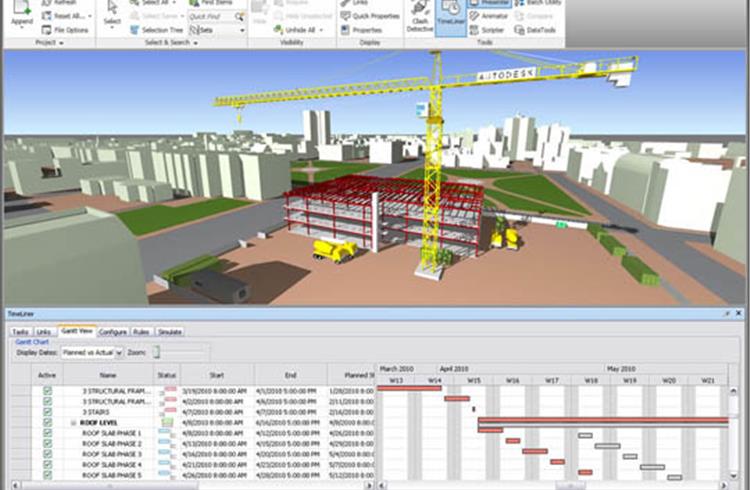
Task: Open the Selection Tree panel
Action: coord(156,30)
